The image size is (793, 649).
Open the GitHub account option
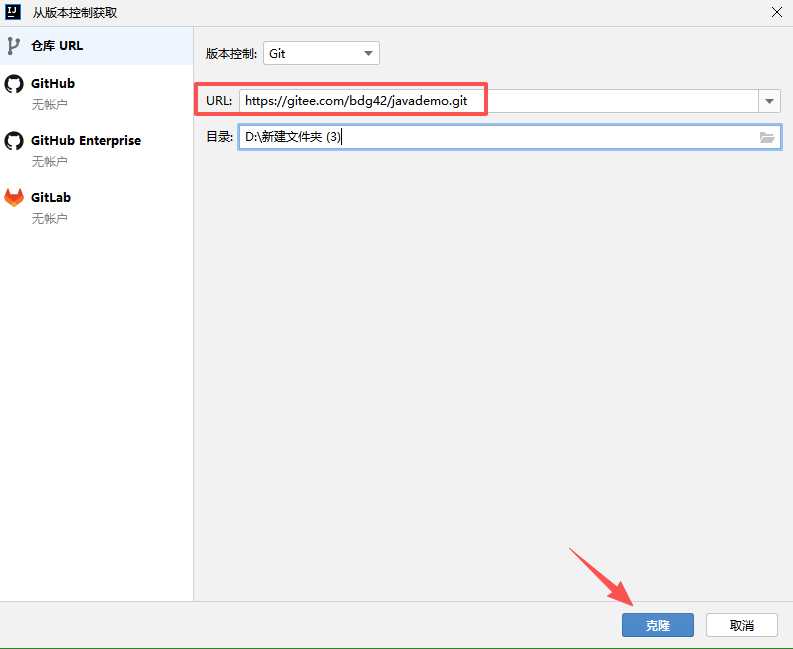96,93
